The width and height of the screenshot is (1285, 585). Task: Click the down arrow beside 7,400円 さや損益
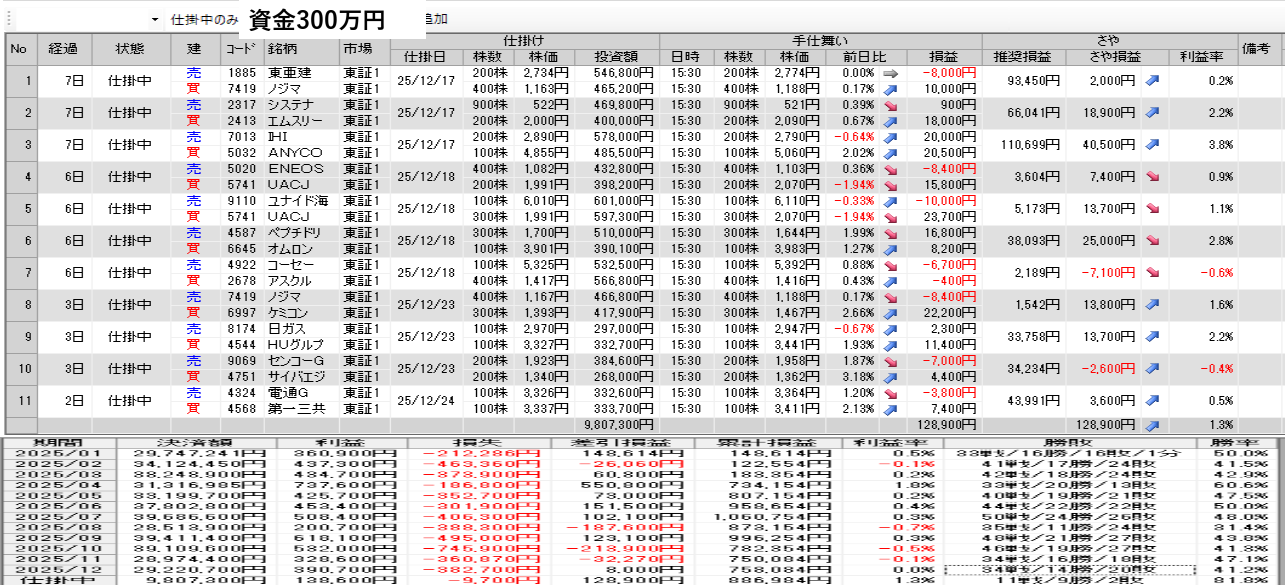(x=1152, y=176)
